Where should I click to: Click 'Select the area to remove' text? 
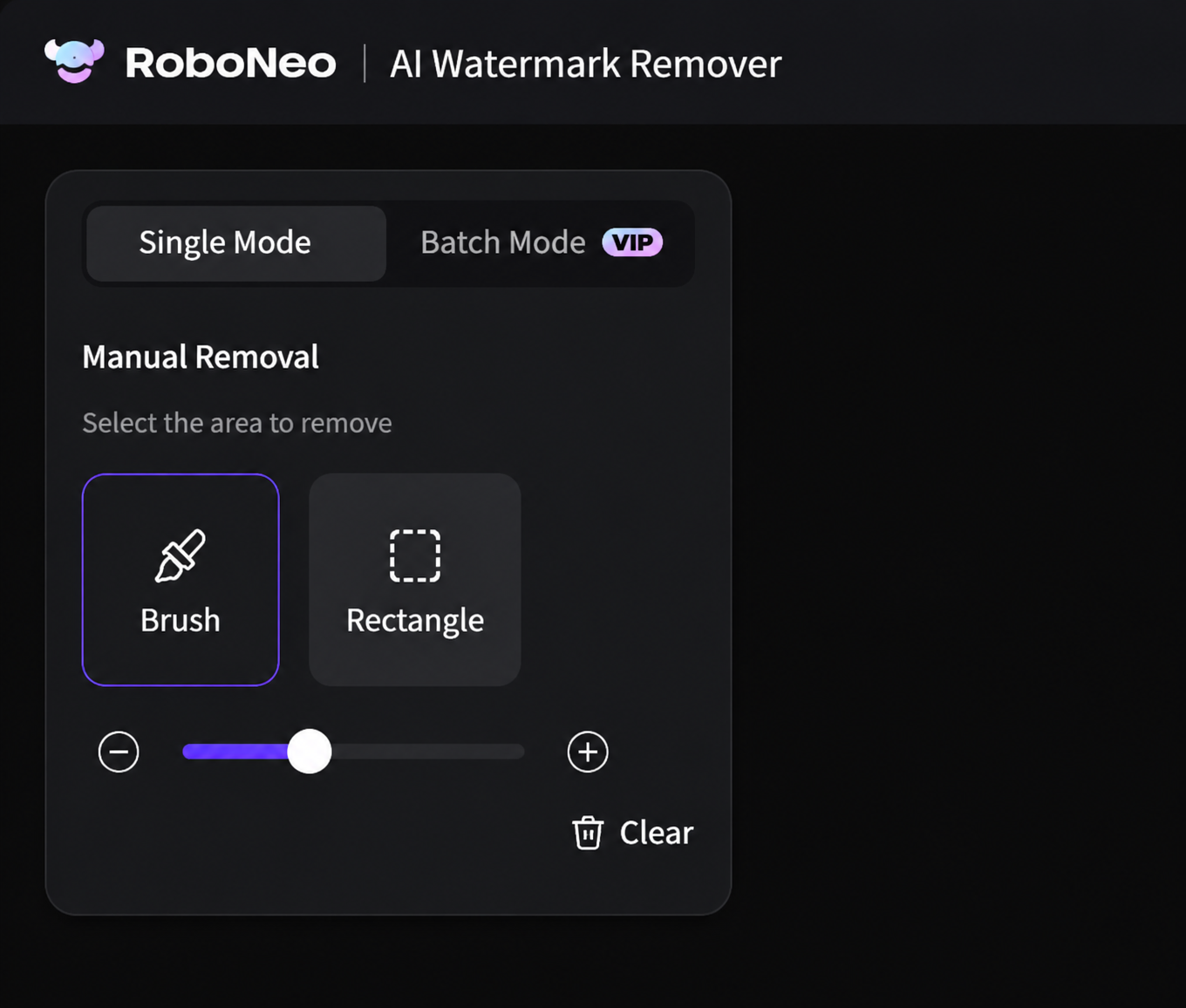[x=237, y=423]
